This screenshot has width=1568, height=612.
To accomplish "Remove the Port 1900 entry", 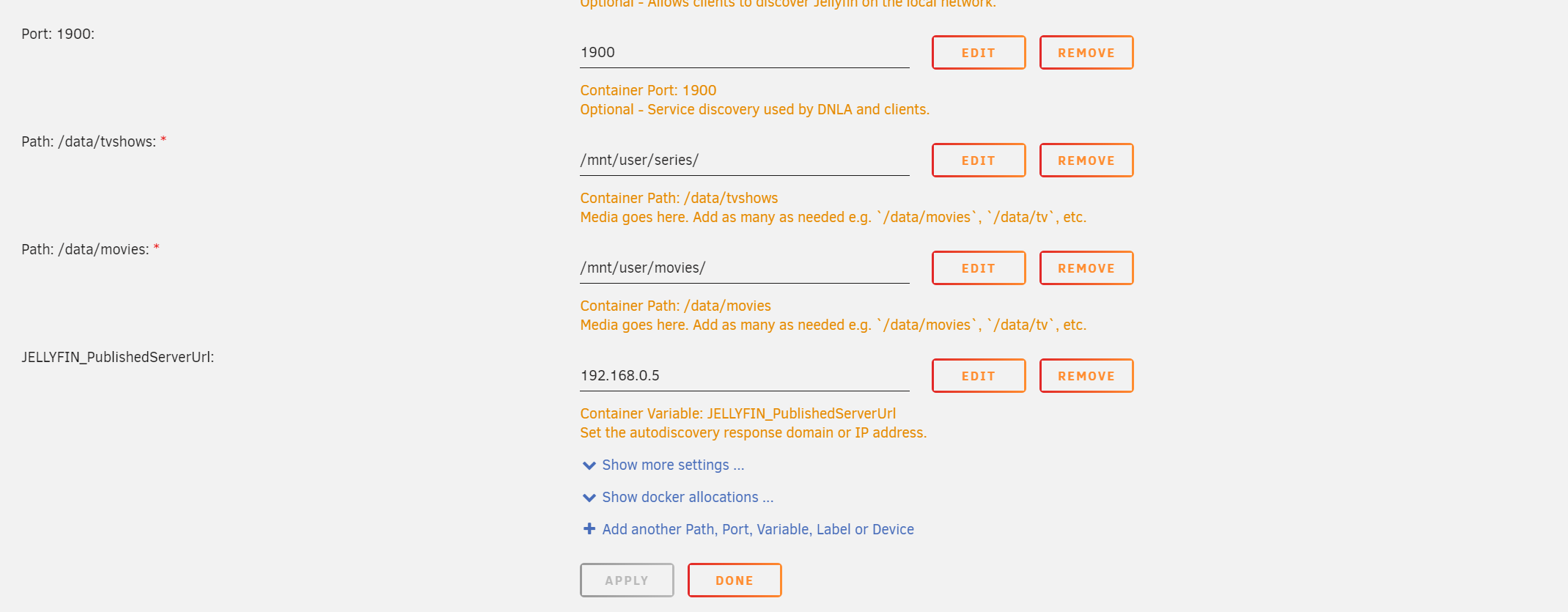I will point(1086,53).
